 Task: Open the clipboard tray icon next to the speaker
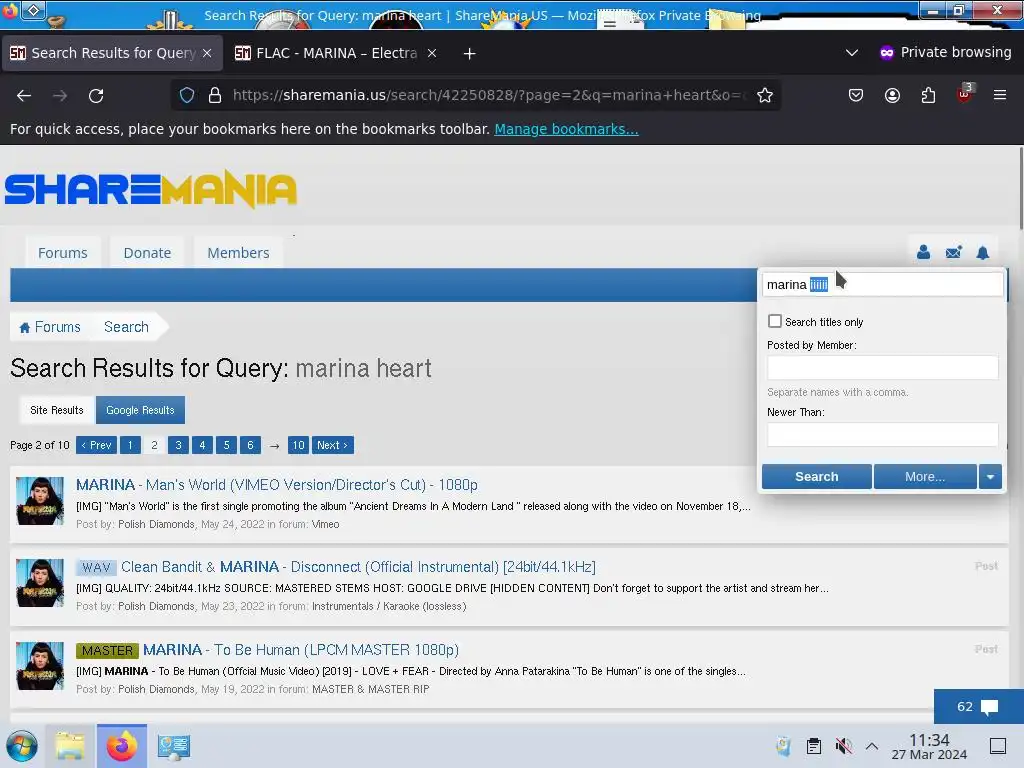coord(813,746)
